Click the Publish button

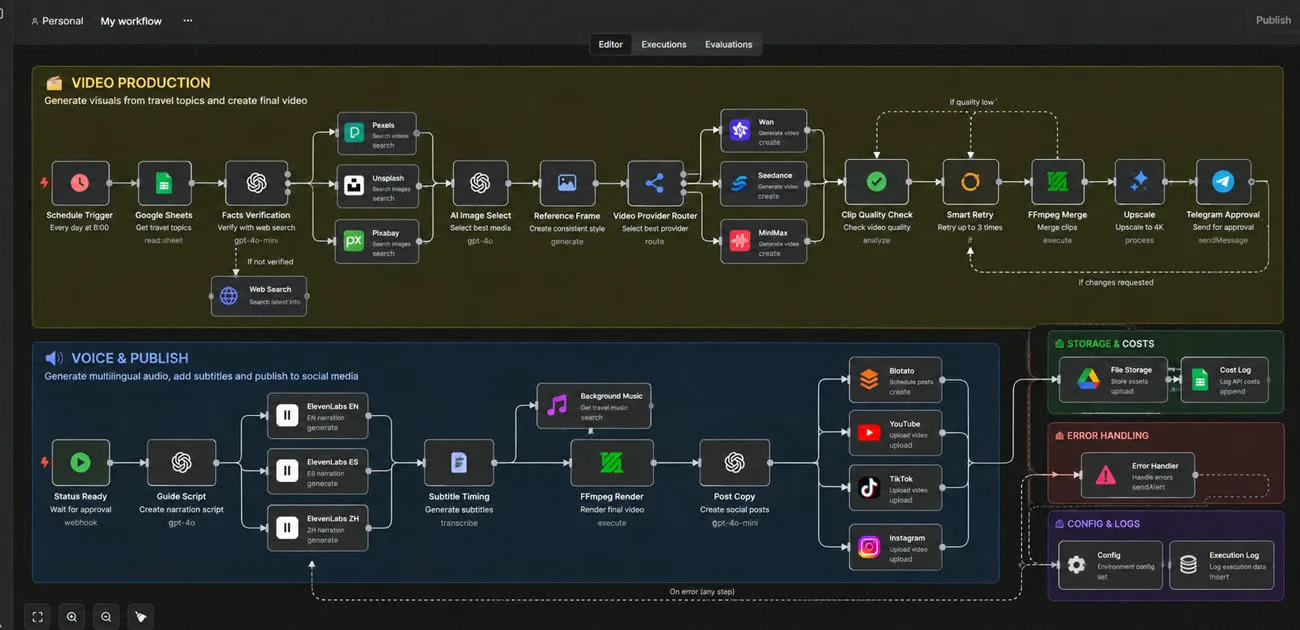[x=1273, y=20]
